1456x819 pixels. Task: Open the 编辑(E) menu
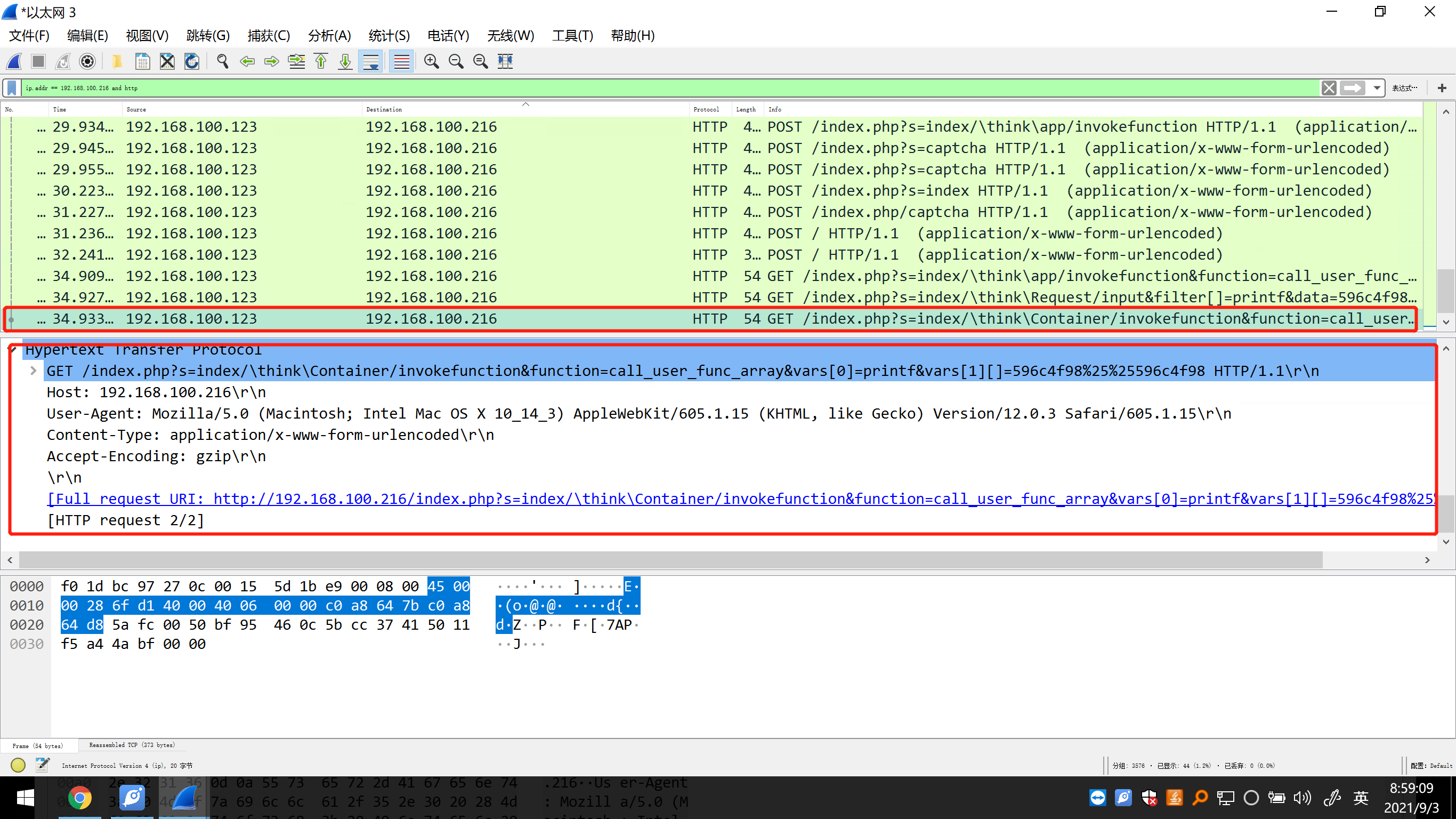pyautogui.click(x=87, y=36)
